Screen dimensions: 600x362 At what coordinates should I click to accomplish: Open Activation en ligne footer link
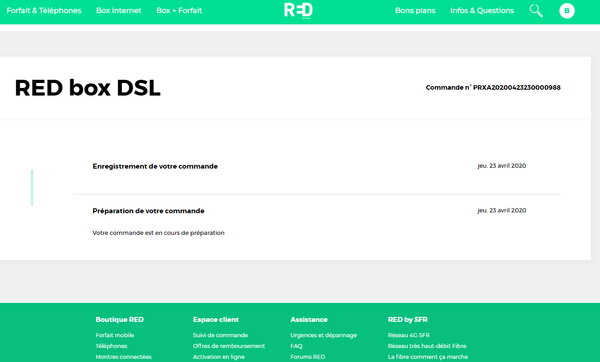219,357
